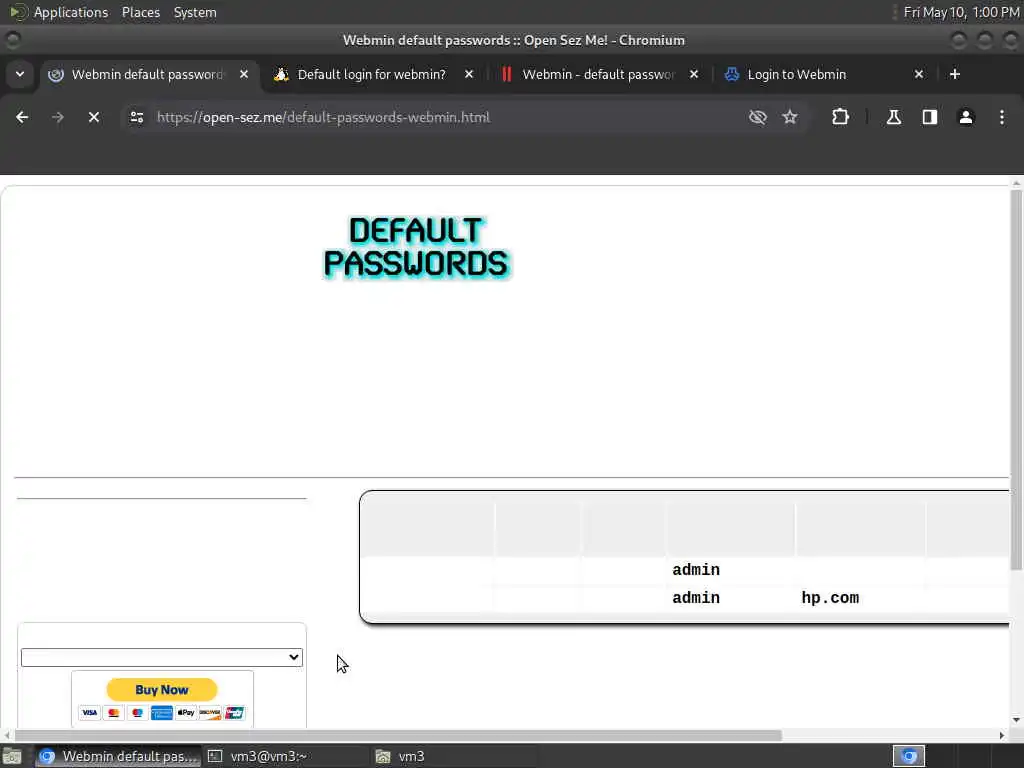1024x768 pixels.
Task: Open the dropdown above Buy Now
Action: pyautogui.click(x=161, y=657)
